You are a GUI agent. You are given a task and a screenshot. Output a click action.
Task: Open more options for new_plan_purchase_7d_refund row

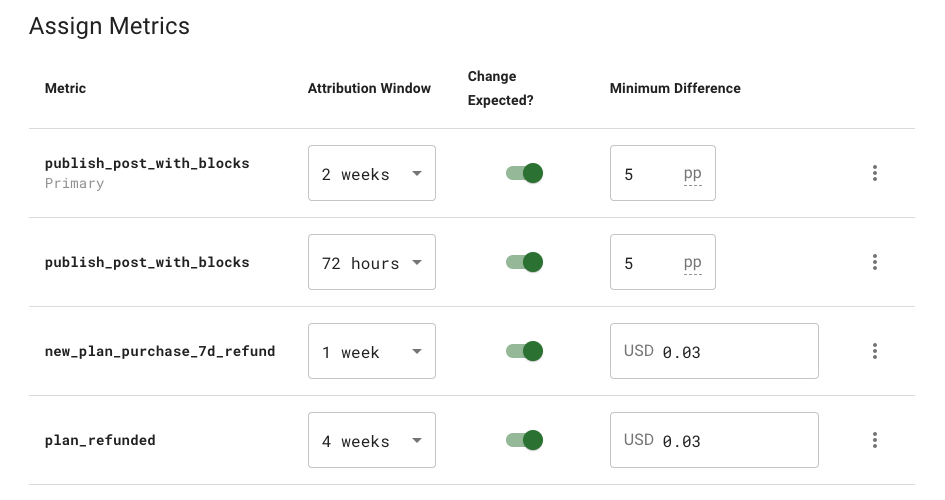coord(874,351)
